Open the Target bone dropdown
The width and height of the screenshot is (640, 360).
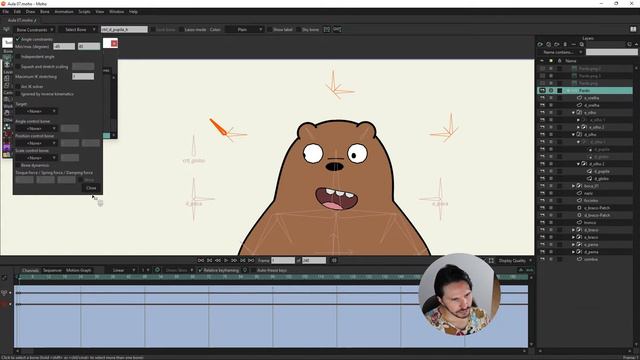coord(36,111)
